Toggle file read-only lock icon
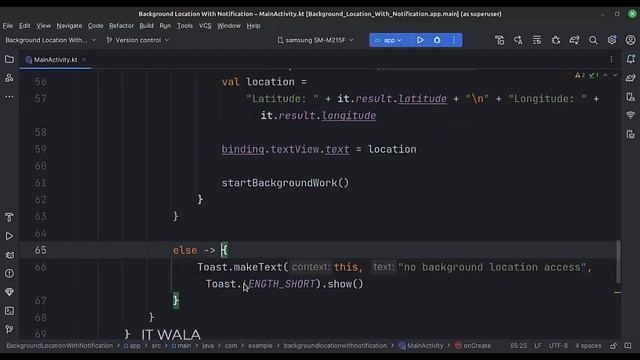Viewport: 640px width, 360px height. coord(613,346)
